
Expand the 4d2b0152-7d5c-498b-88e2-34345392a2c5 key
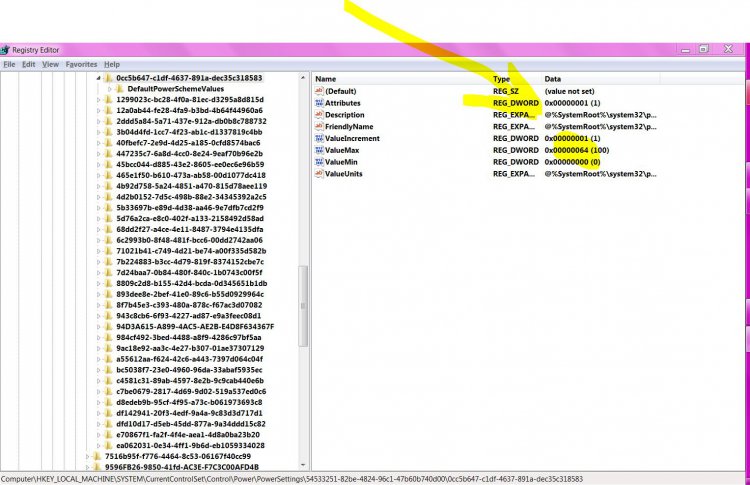point(99,197)
